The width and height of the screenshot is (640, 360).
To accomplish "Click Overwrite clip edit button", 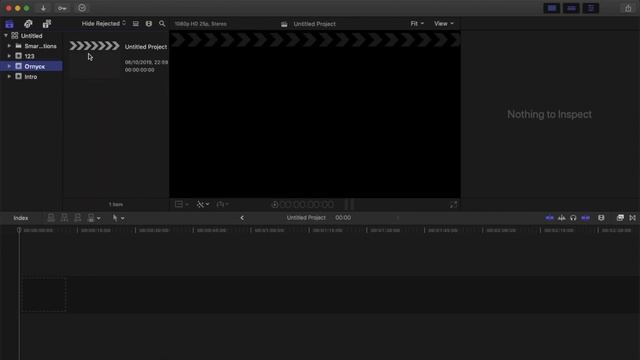I will tap(91, 218).
